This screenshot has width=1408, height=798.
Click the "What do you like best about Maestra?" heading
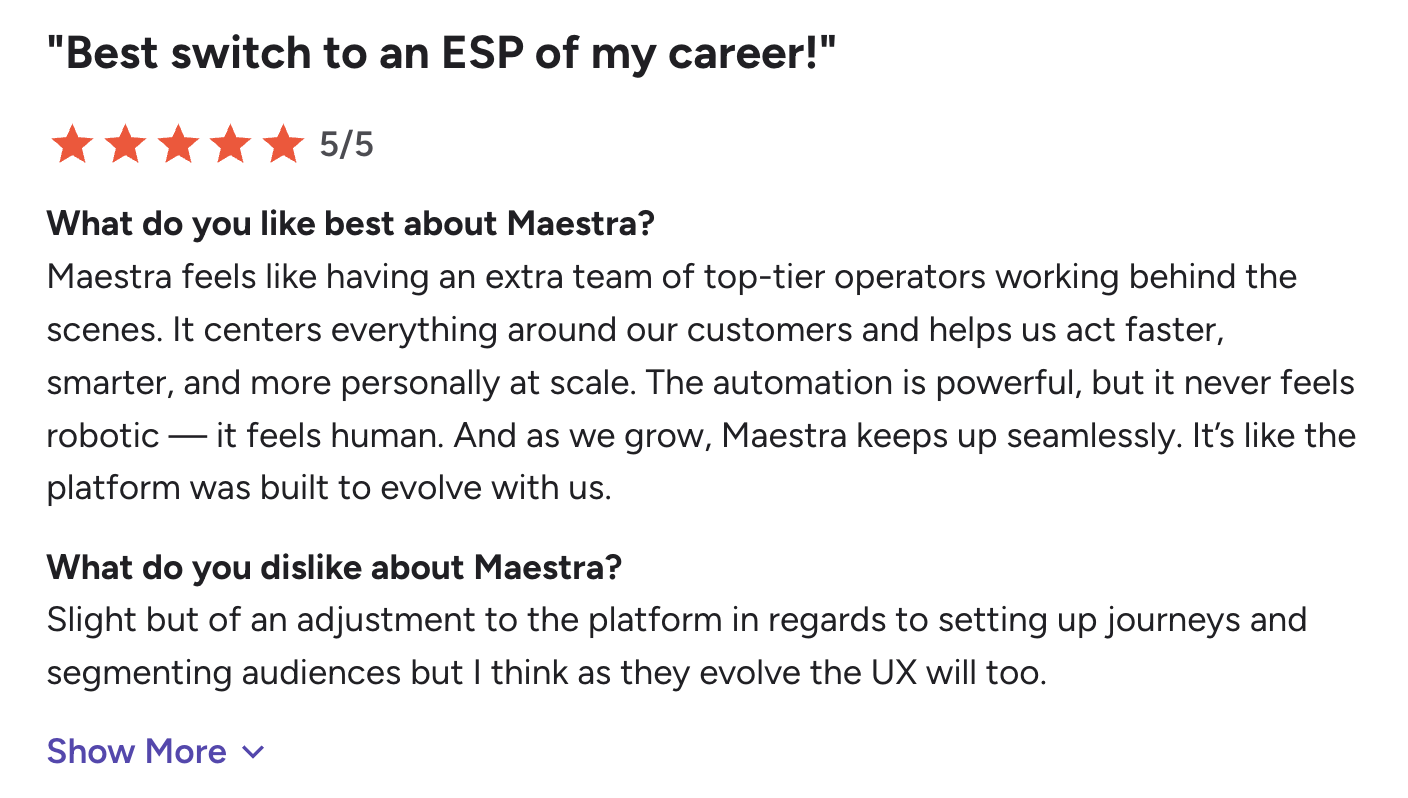tap(350, 223)
